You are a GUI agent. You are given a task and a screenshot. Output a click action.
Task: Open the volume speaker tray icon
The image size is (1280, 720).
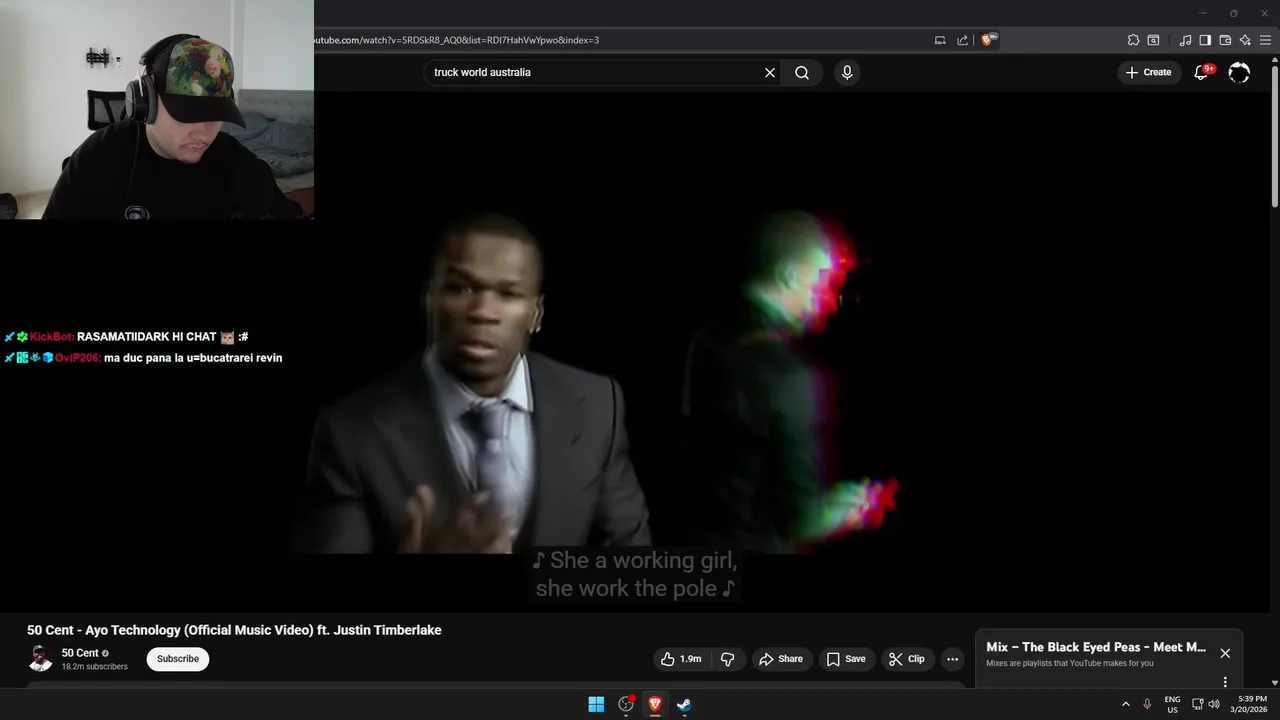pyautogui.click(x=1214, y=704)
